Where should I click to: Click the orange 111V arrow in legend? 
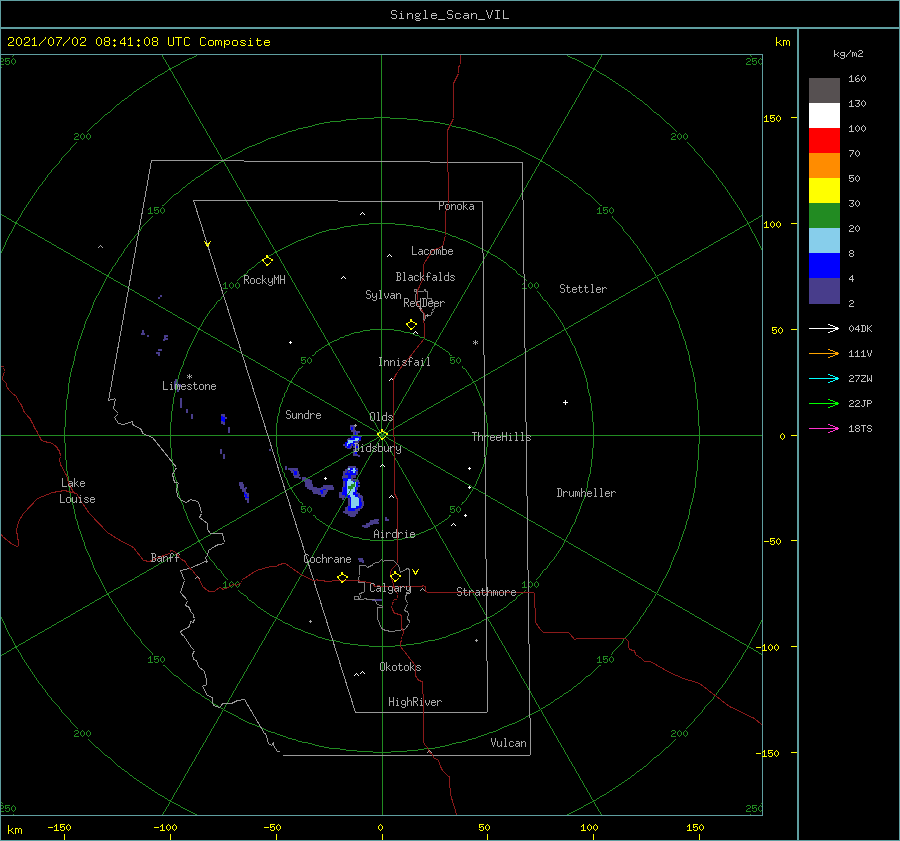(824, 354)
